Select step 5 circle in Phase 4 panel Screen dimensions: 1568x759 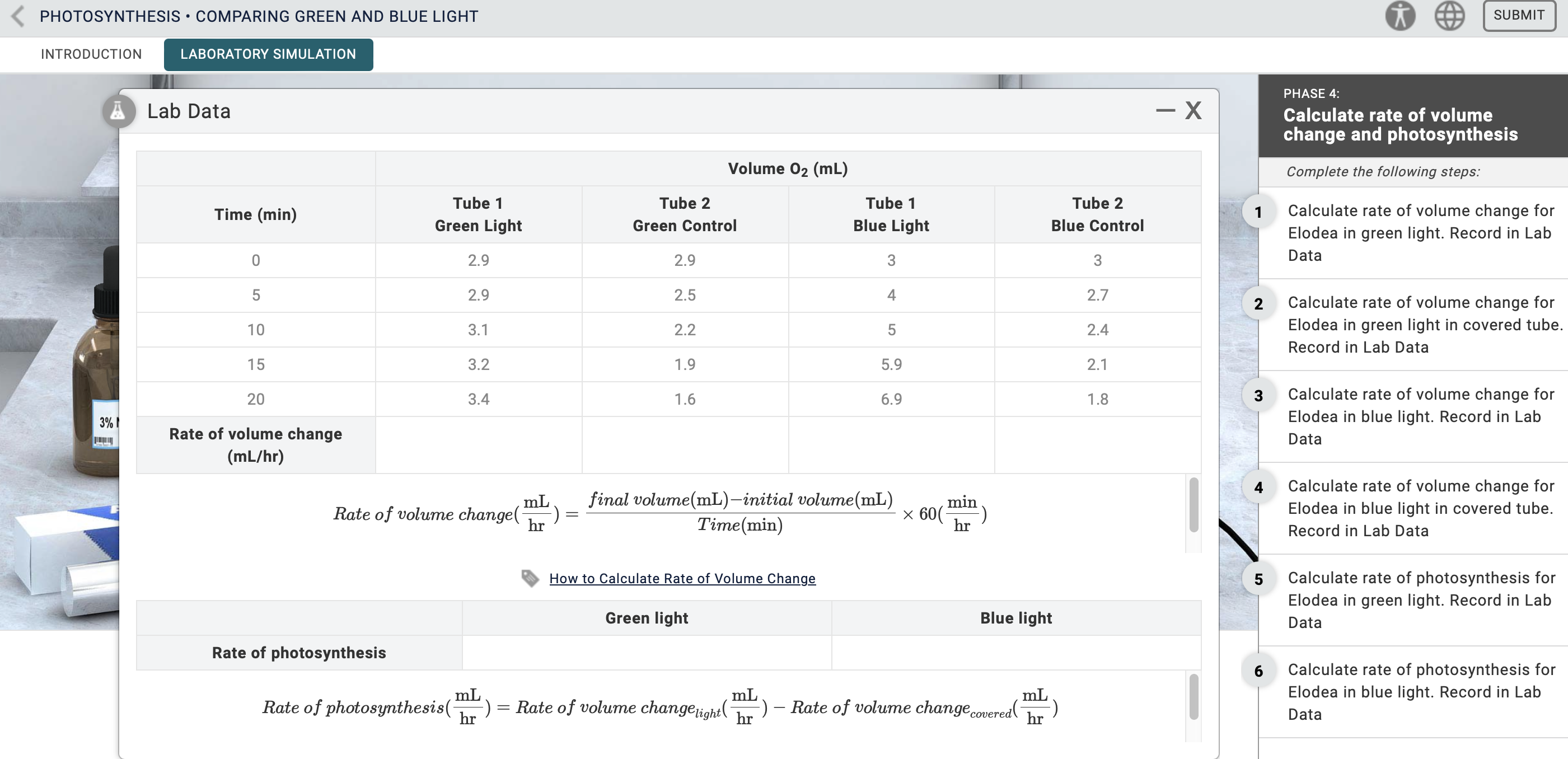pos(1260,578)
